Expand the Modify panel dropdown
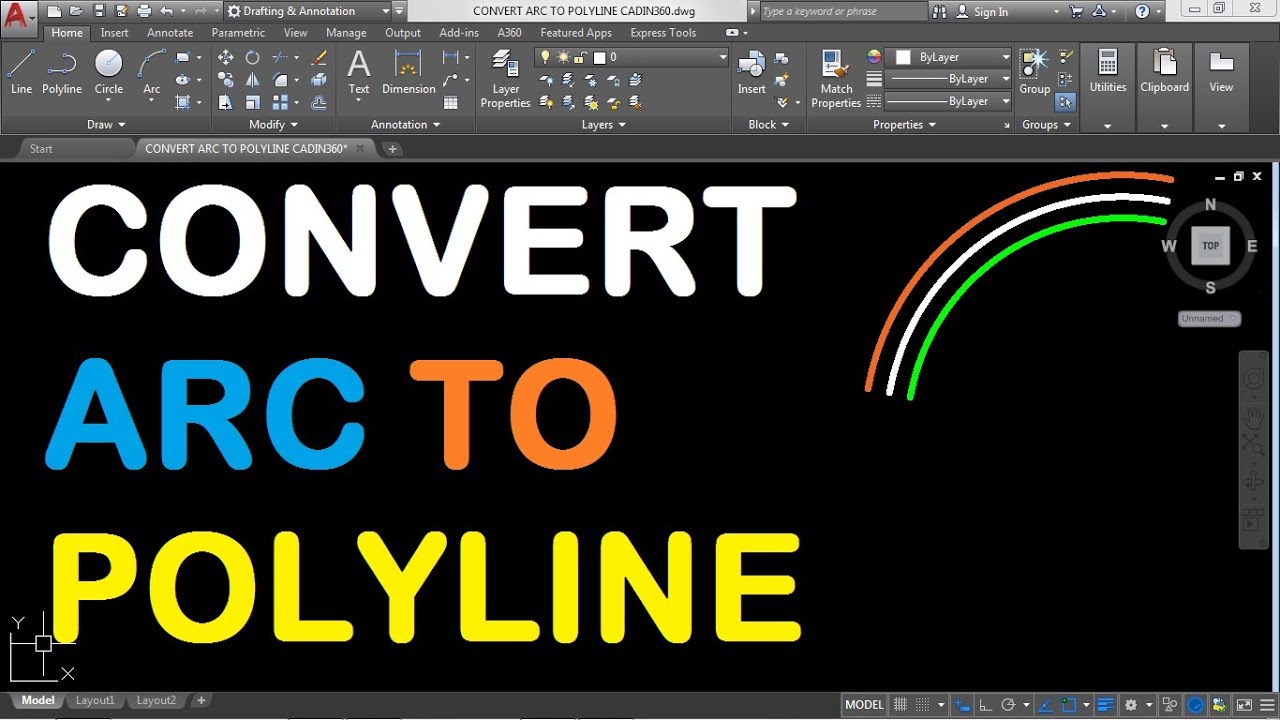 pyautogui.click(x=273, y=125)
